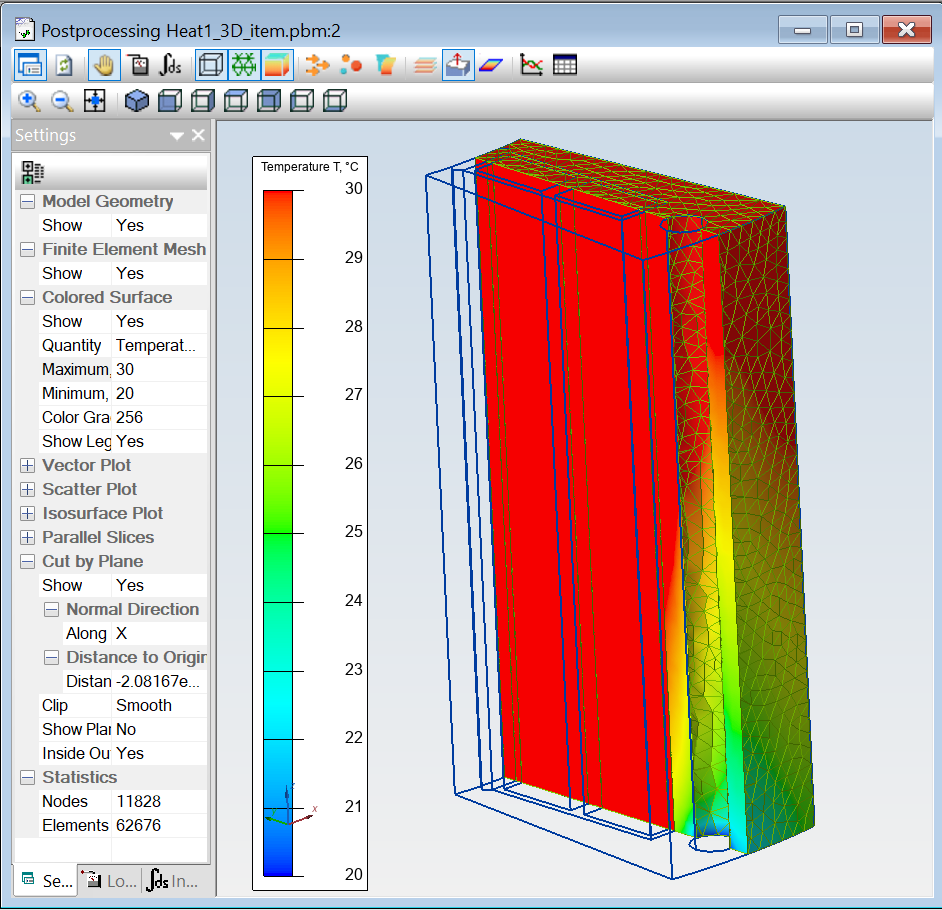Toggle Colored Surface Show value
This screenshot has width=942, height=910.
159,321
